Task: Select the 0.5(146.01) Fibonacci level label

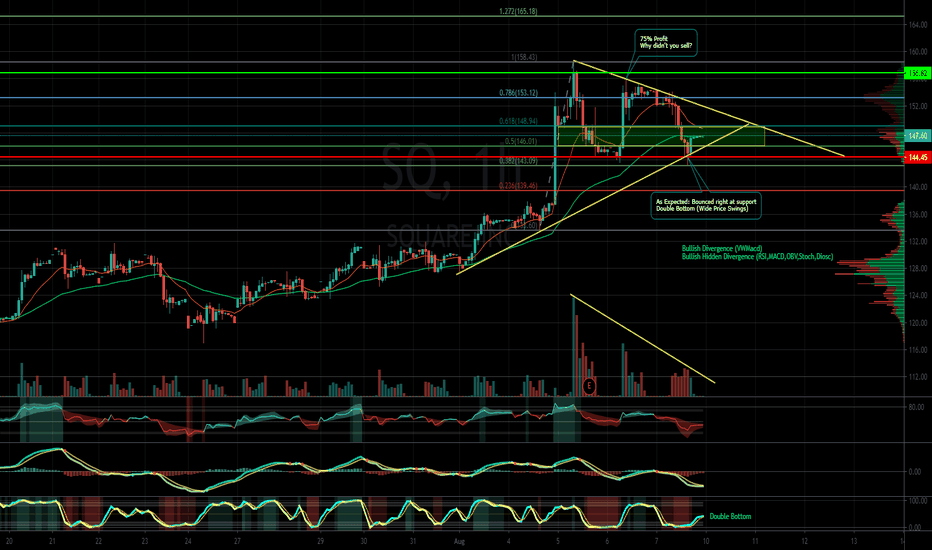Action: pos(521,142)
